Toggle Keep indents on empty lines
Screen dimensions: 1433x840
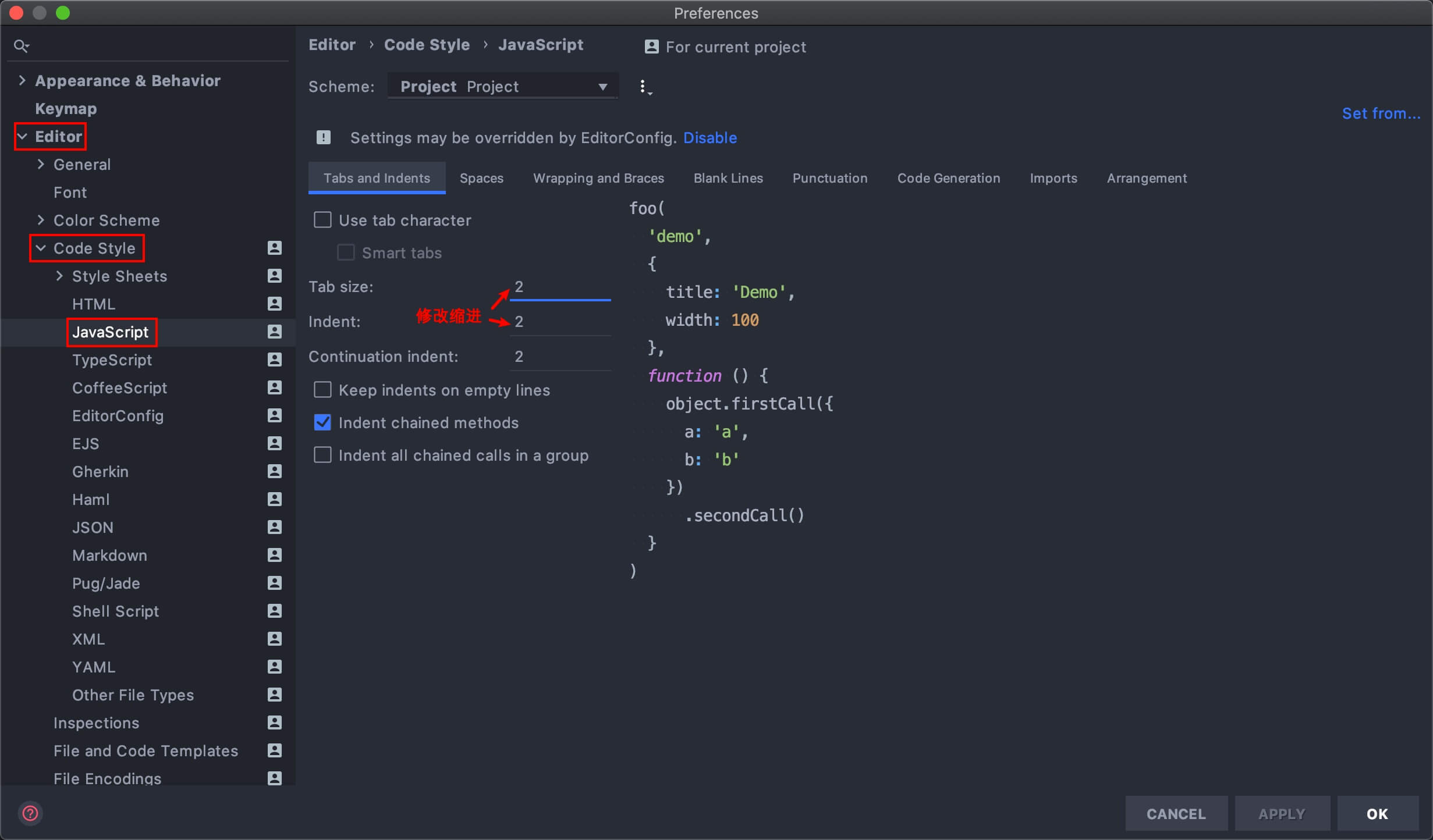pos(323,390)
